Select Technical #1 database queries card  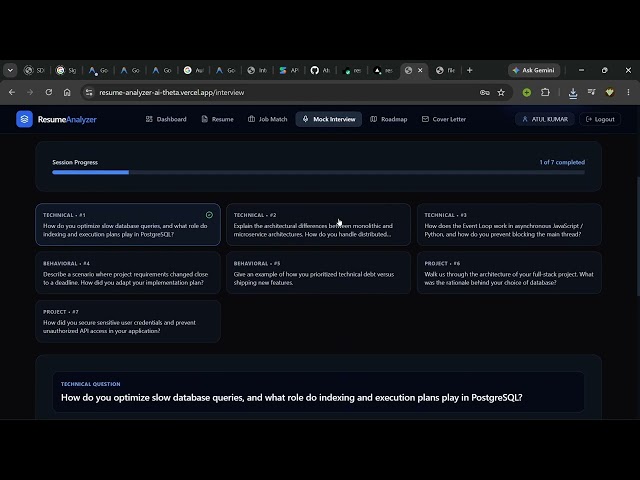click(128, 224)
